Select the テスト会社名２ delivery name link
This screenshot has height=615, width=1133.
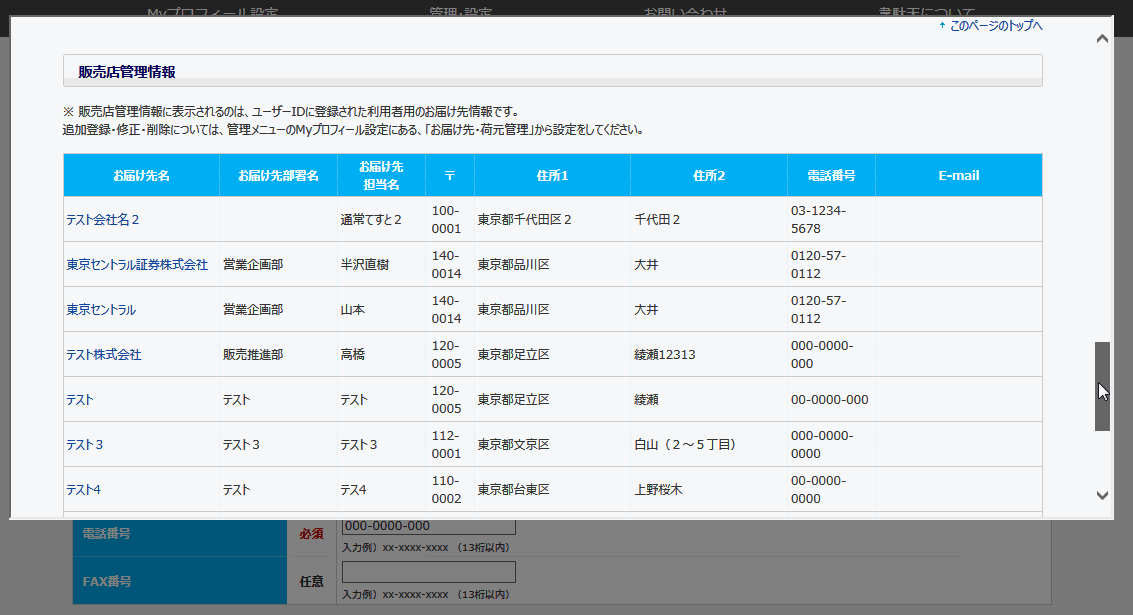tap(103, 219)
